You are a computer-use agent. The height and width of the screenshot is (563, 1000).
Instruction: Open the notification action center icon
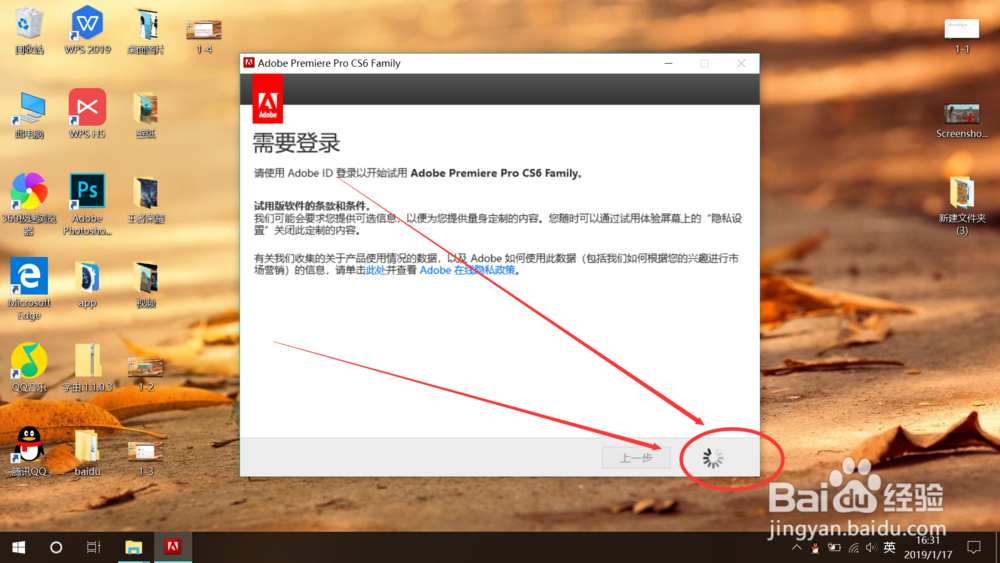point(974,547)
